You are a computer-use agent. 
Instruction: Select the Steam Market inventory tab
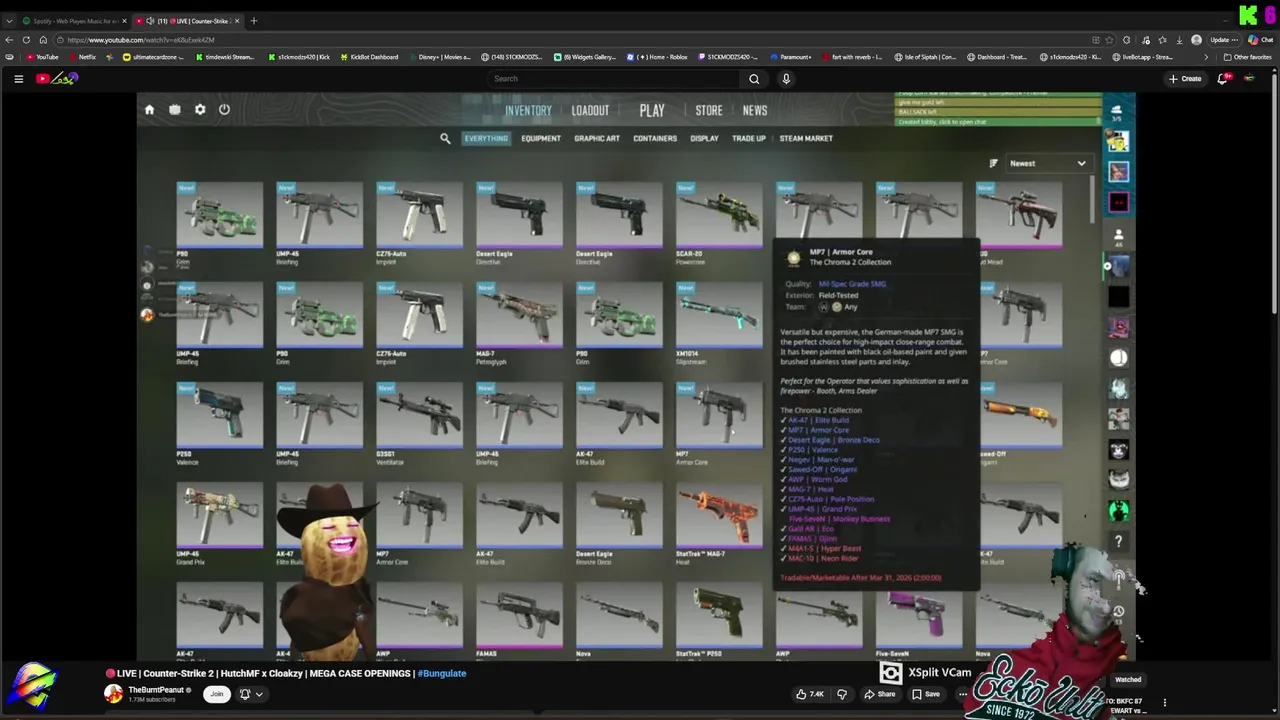[x=806, y=139]
